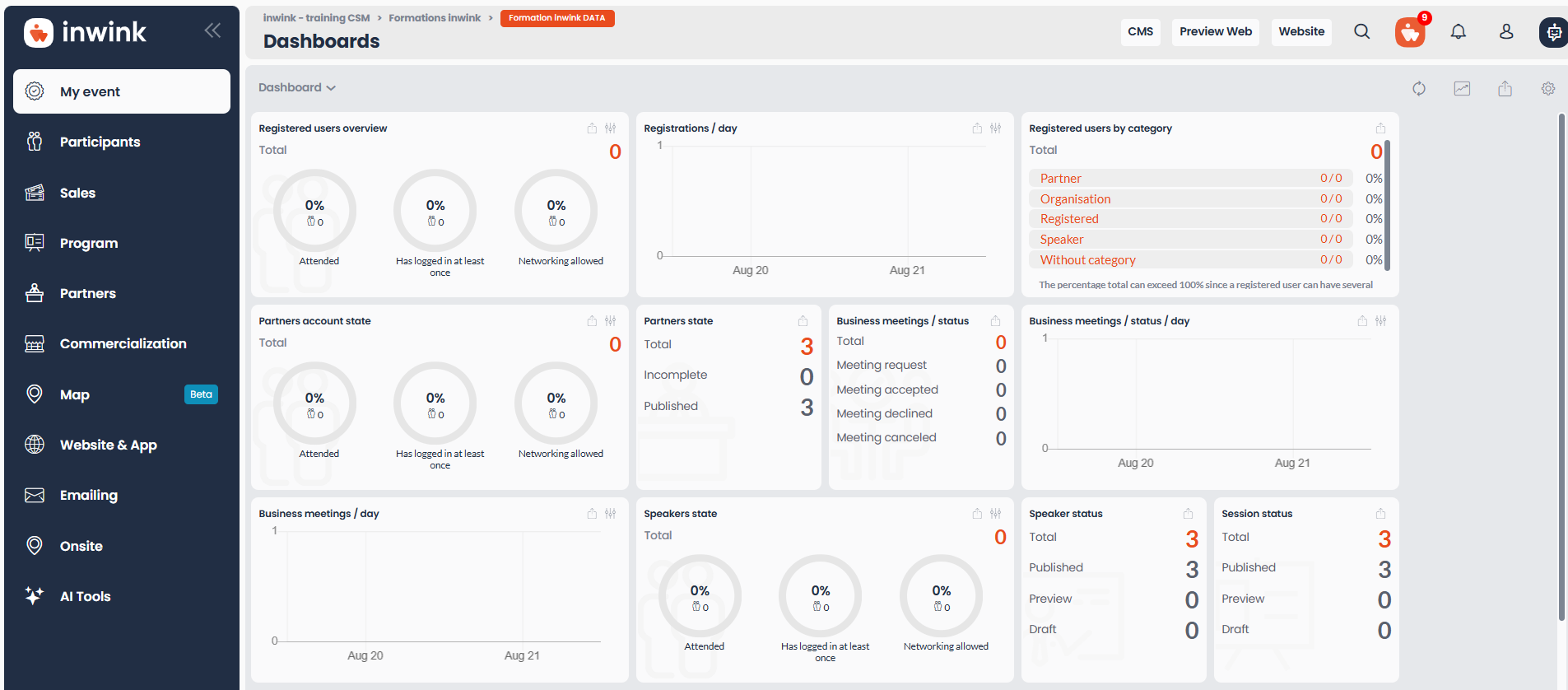Open filter settings of Business meetings / day
The width and height of the screenshot is (1568, 690).
611,514
